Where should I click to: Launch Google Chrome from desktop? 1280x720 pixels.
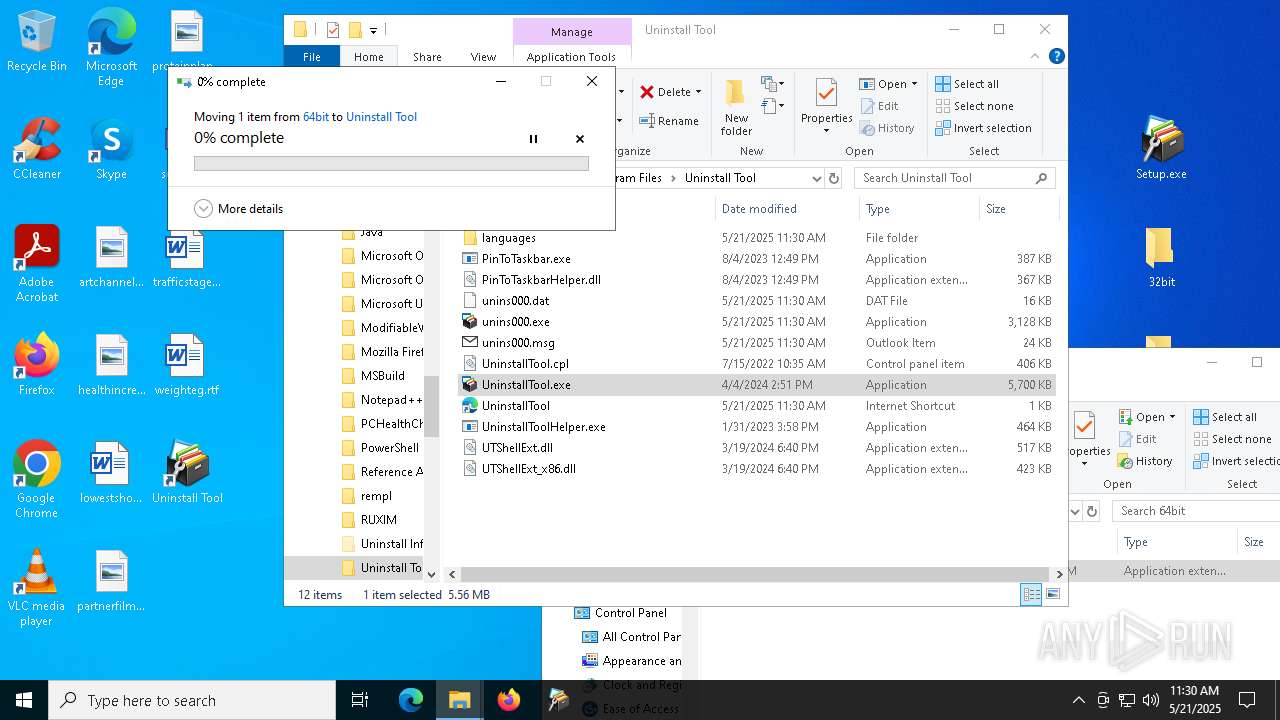point(37,480)
